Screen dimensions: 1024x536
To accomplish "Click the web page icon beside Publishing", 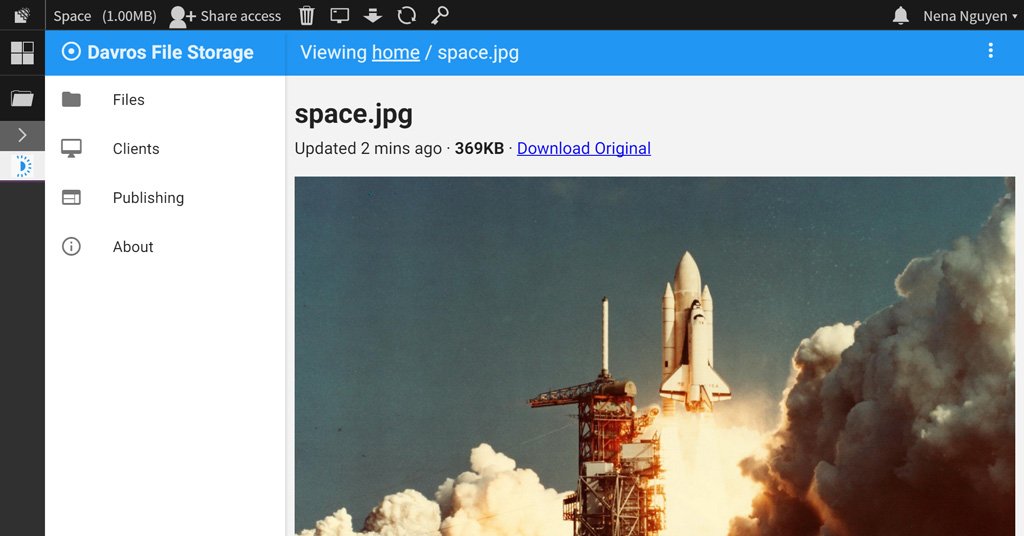I will pos(71,197).
